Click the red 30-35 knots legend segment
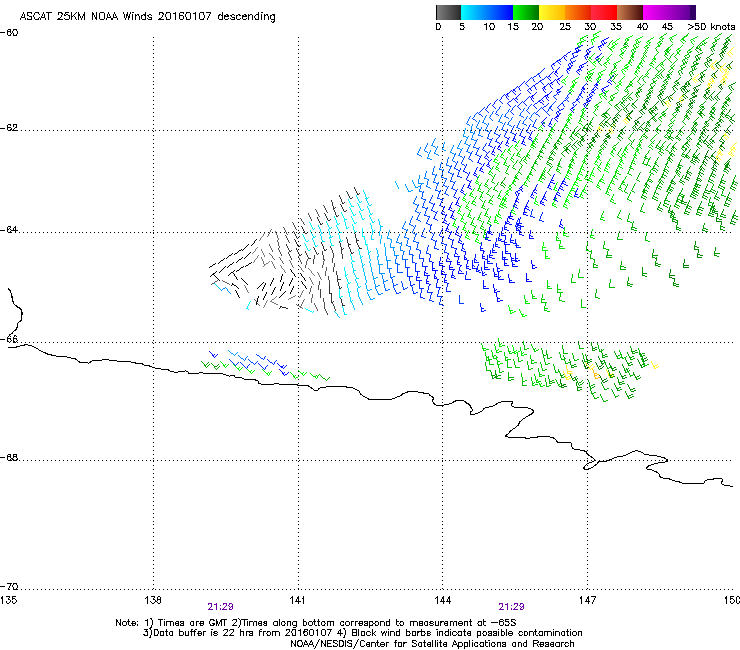The width and height of the screenshot is (740, 650). point(604,12)
